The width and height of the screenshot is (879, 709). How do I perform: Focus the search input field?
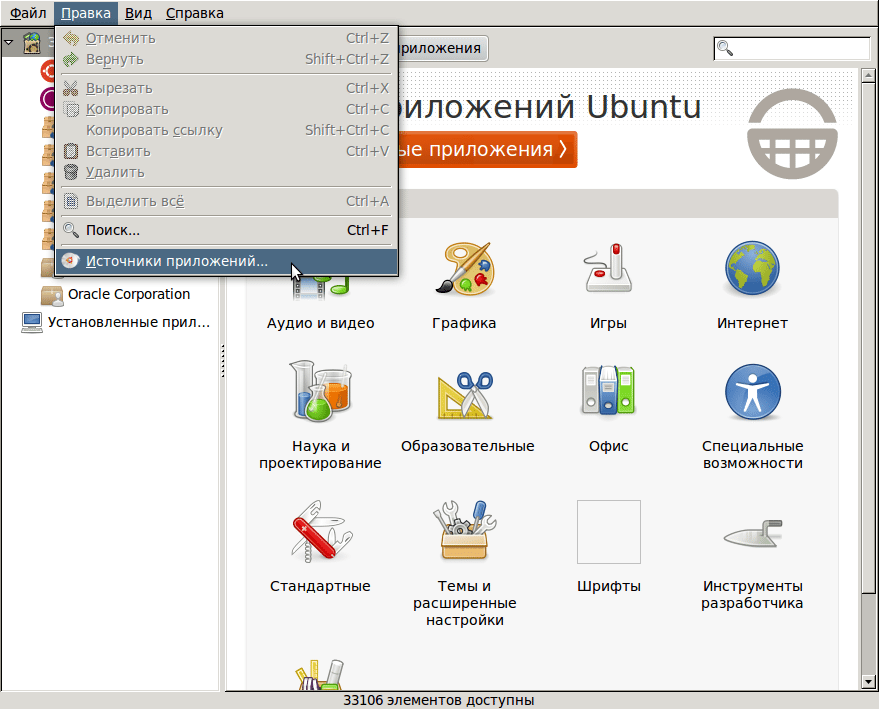tap(792, 48)
